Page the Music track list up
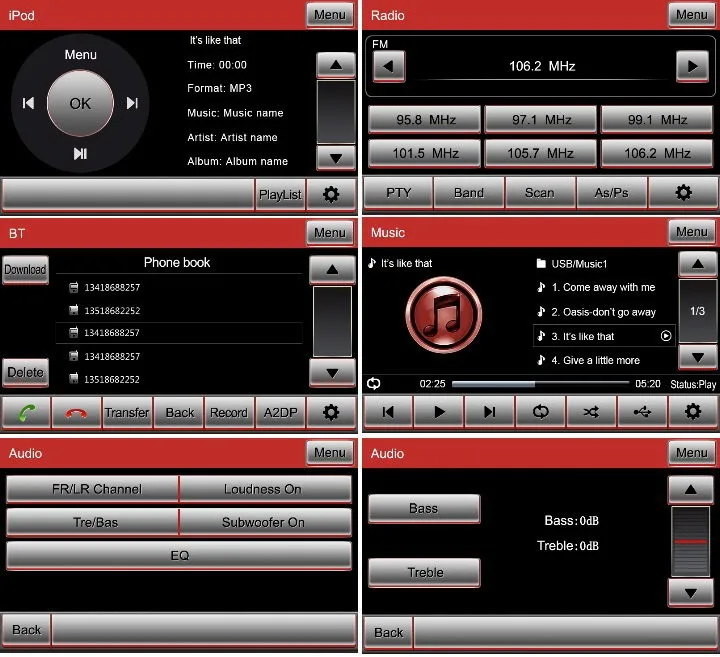Image resolution: width=720 pixels, height=657 pixels. point(698,264)
